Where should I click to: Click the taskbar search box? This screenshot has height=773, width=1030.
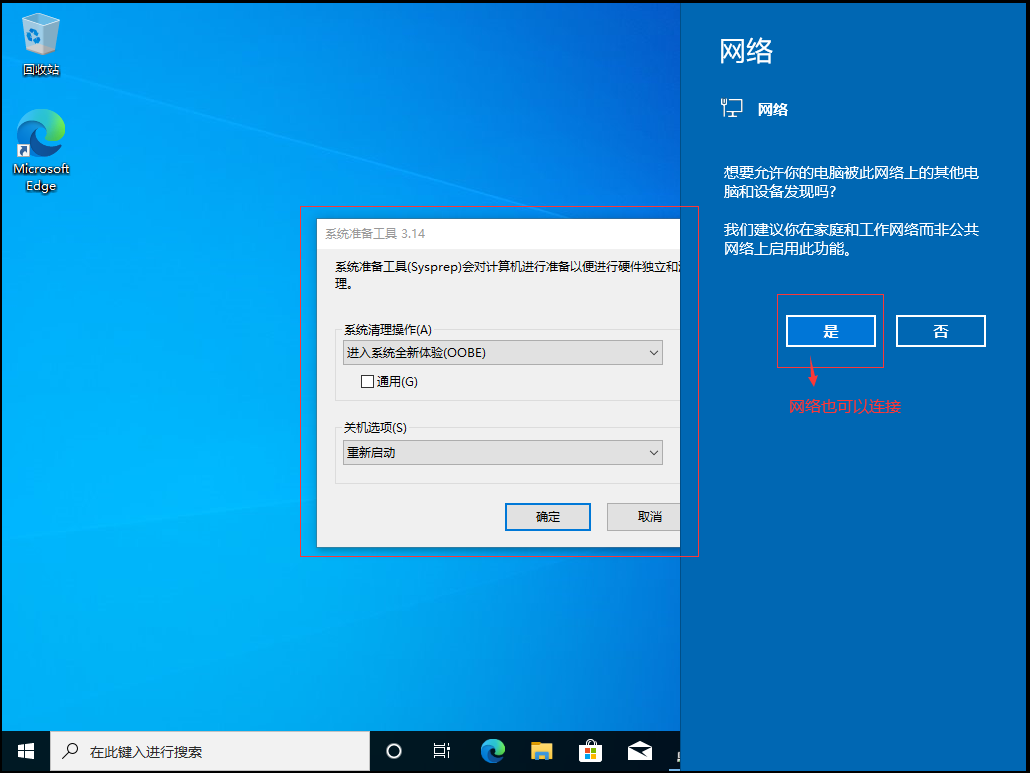tap(208, 751)
